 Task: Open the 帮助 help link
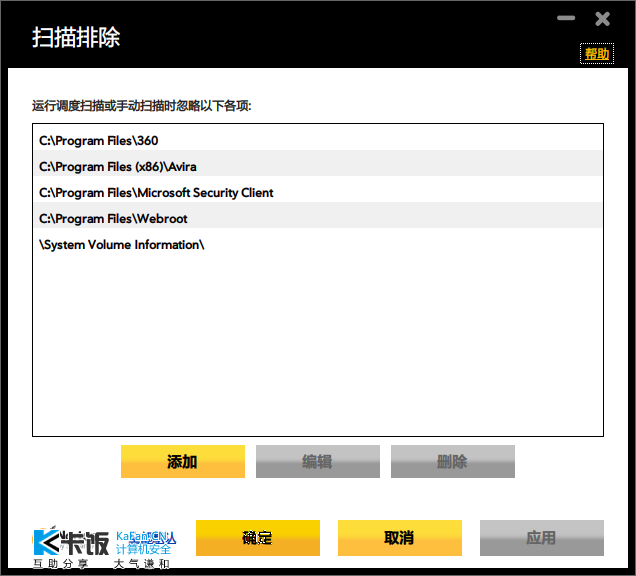[x=597, y=54]
